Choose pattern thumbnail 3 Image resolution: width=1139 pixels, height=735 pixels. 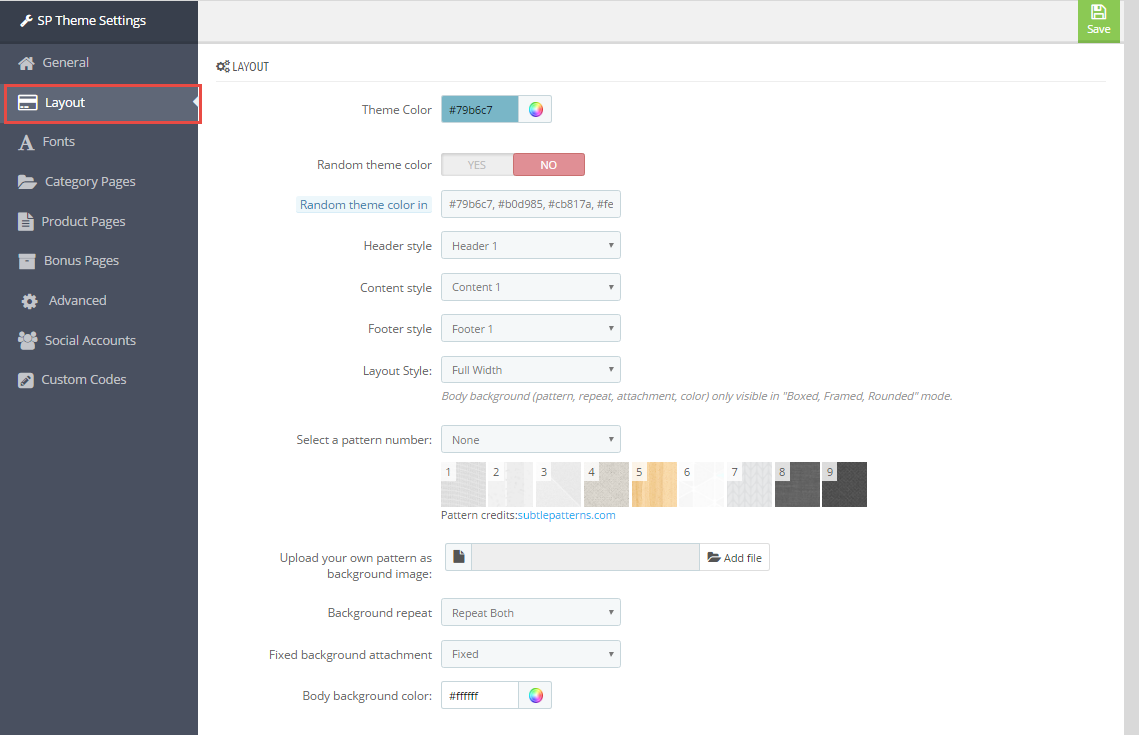(x=559, y=484)
